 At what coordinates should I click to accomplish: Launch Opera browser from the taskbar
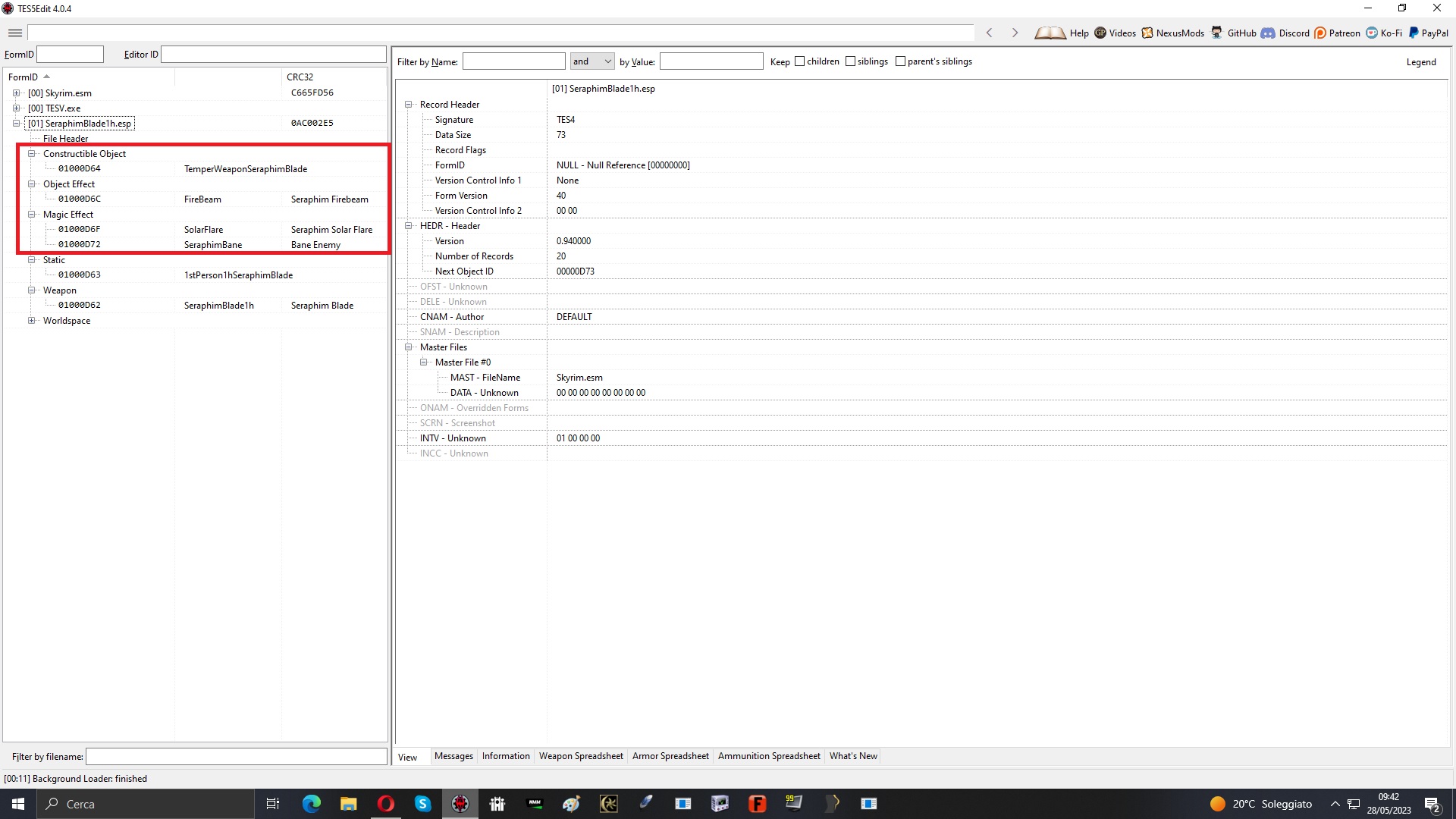pyautogui.click(x=385, y=804)
